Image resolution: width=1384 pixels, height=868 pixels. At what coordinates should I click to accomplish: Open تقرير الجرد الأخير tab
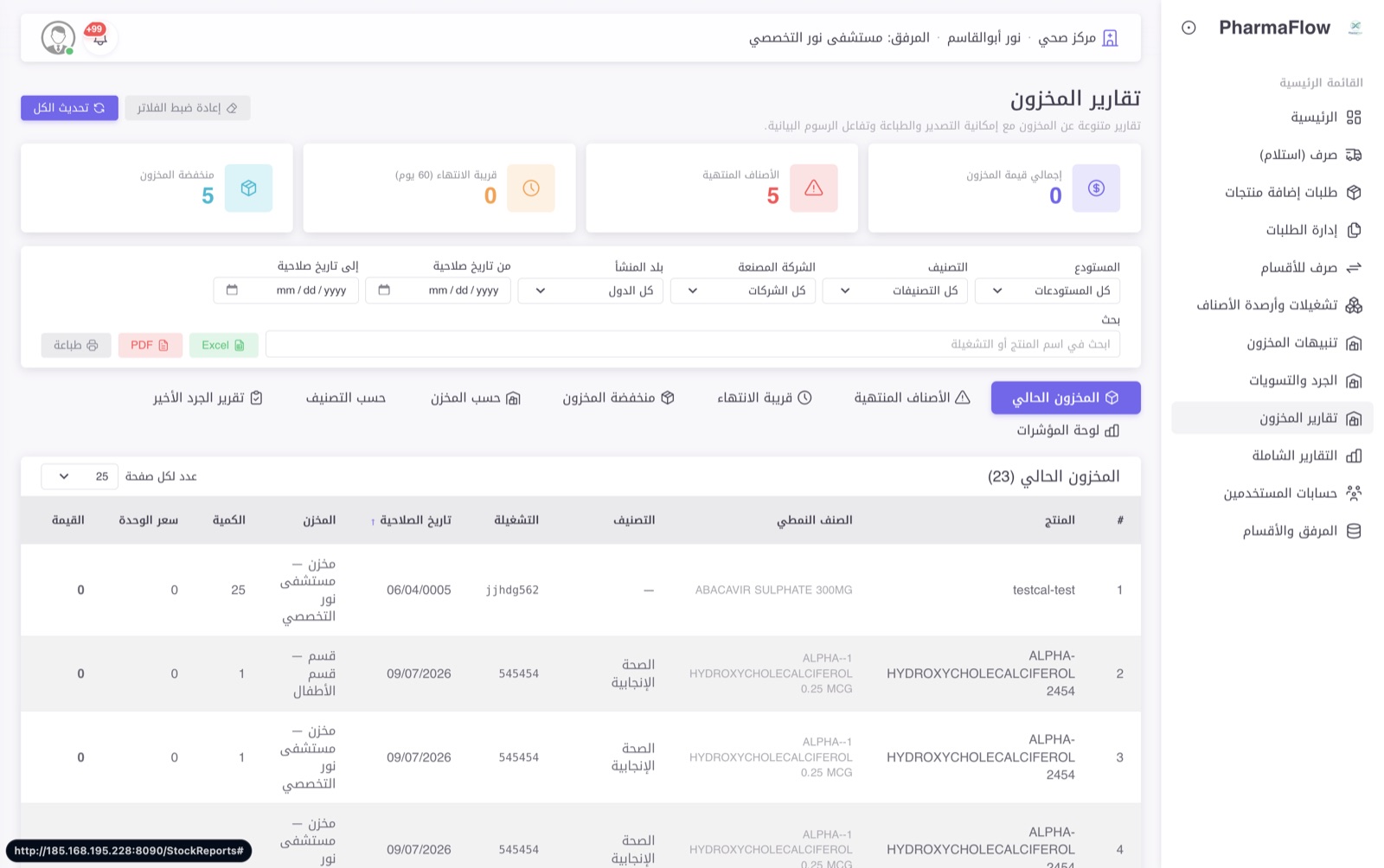[208, 398]
